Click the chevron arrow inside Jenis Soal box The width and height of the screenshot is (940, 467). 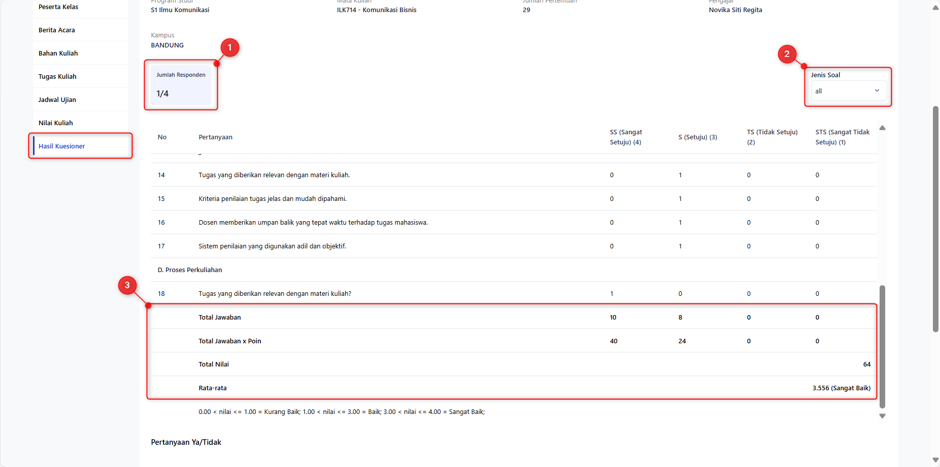876,91
